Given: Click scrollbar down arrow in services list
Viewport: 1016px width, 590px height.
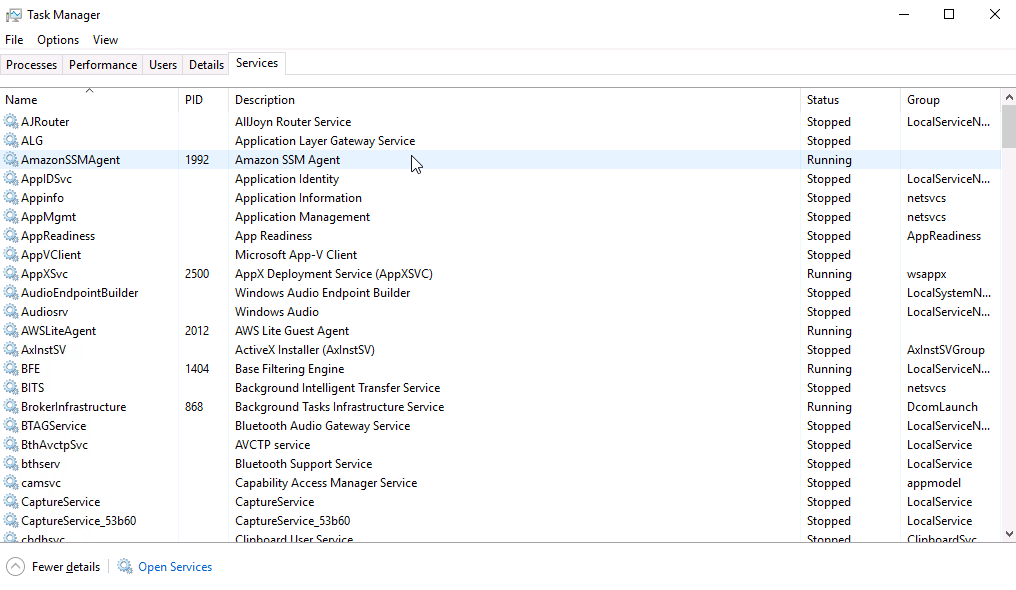Looking at the screenshot, I should point(1009,534).
